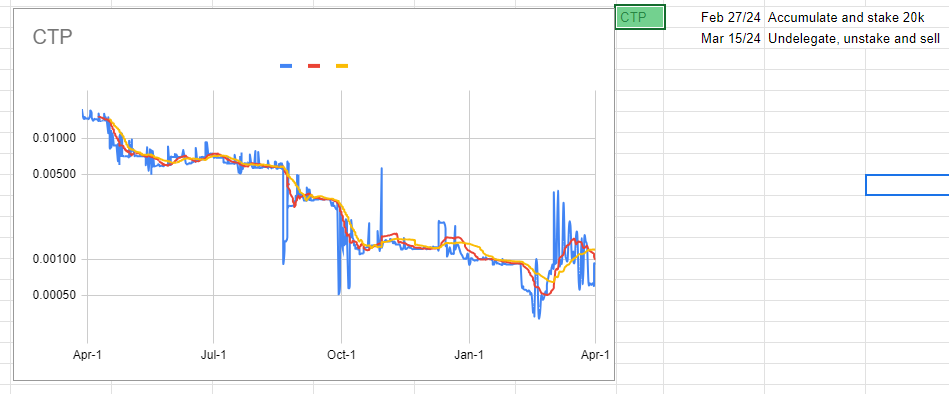This screenshot has height=394, width=949.
Task: Select the 'Accumulate and stake 20k' cell
Action: [815, 18]
